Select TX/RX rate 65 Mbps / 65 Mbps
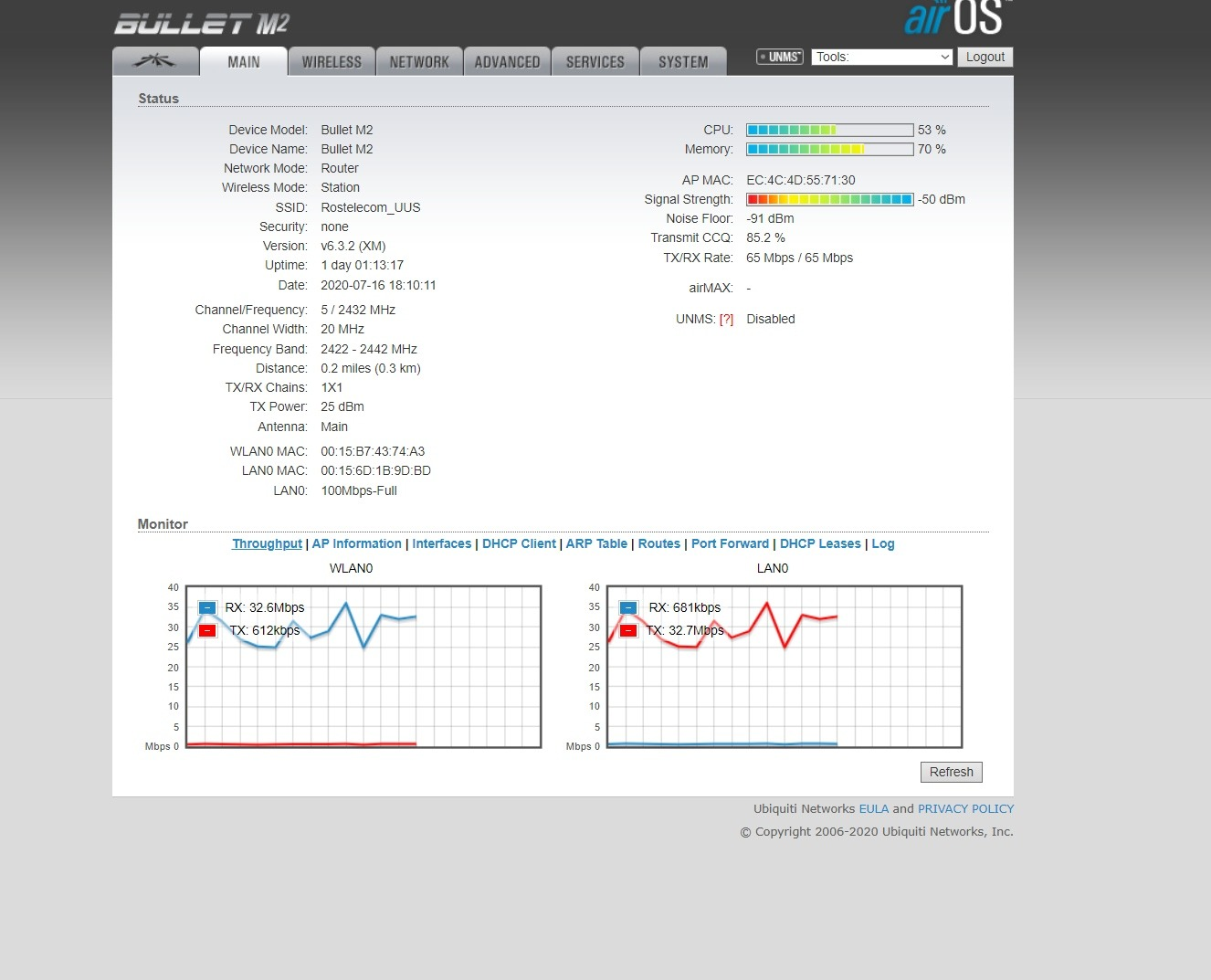The height and width of the screenshot is (980, 1211). [x=799, y=258]
